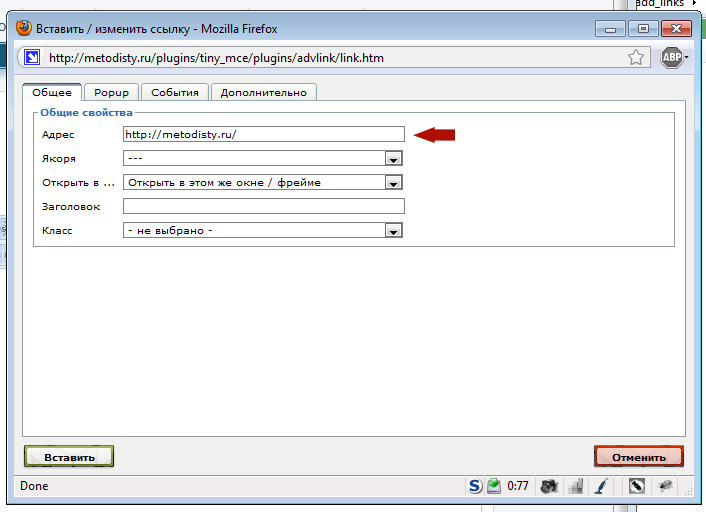Click the Адрес input field
The width and height of the screenshot is (706, 512).
tap(264, 134)
